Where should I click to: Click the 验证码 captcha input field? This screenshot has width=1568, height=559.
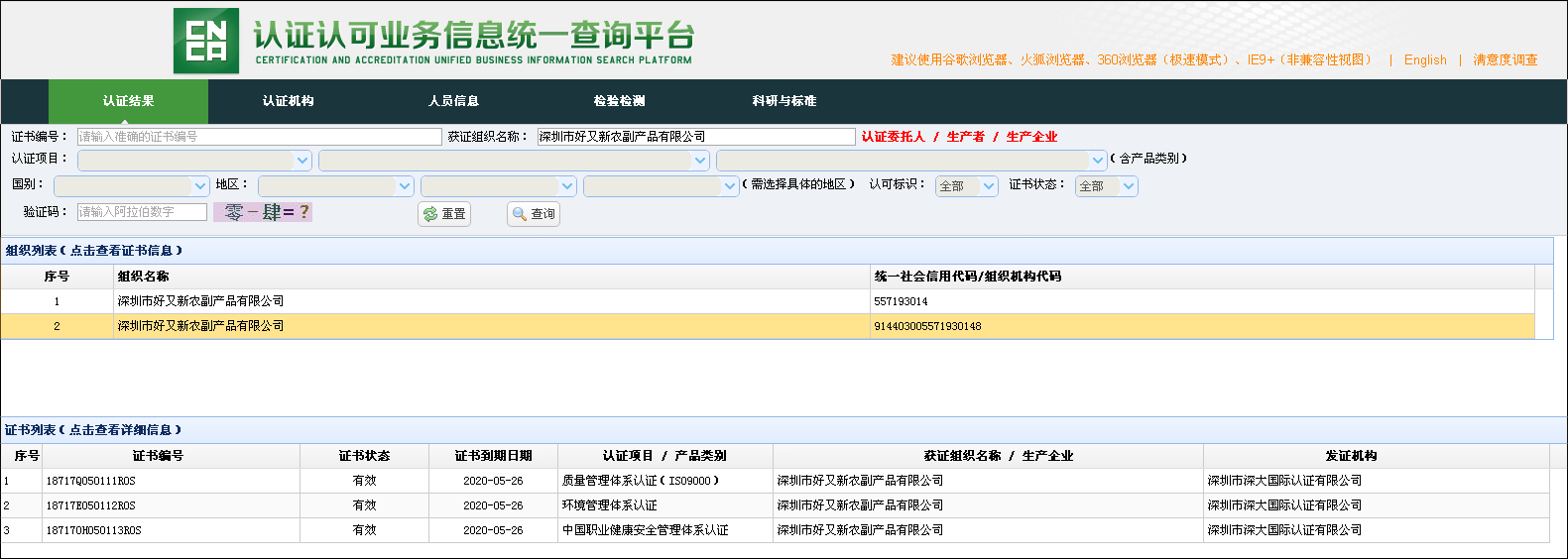pos(142,212)
